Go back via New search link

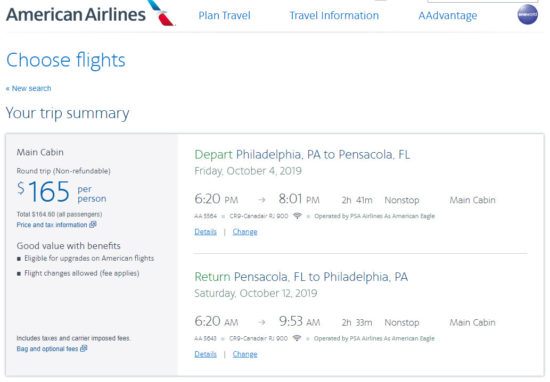point(28,88)
